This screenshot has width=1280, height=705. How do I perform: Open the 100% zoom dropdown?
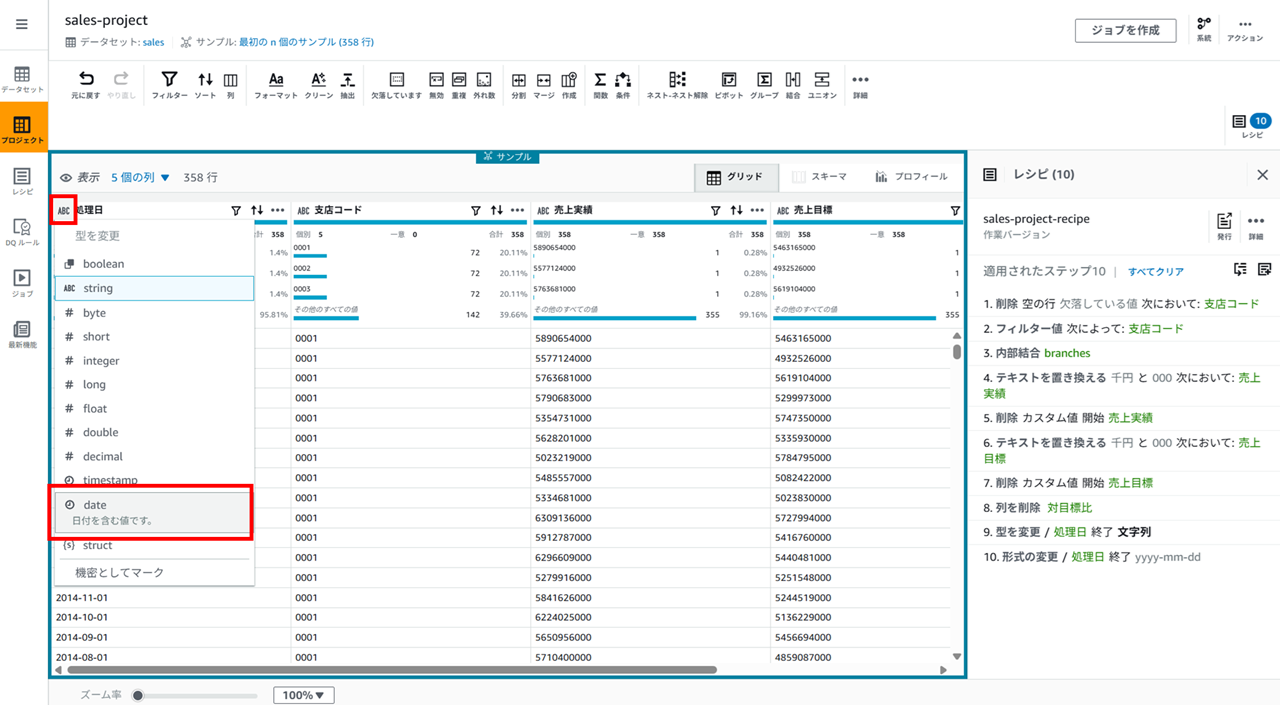304,695
